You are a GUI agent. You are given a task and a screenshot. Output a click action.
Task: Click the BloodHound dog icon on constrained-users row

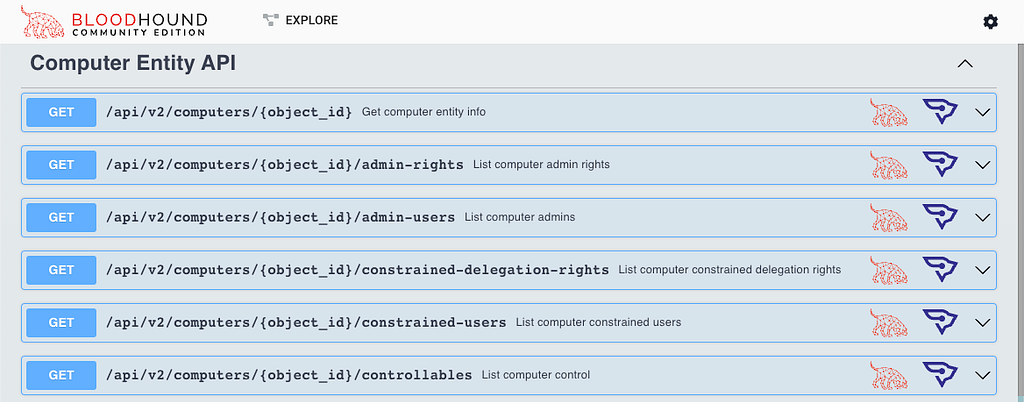[889, 323]
